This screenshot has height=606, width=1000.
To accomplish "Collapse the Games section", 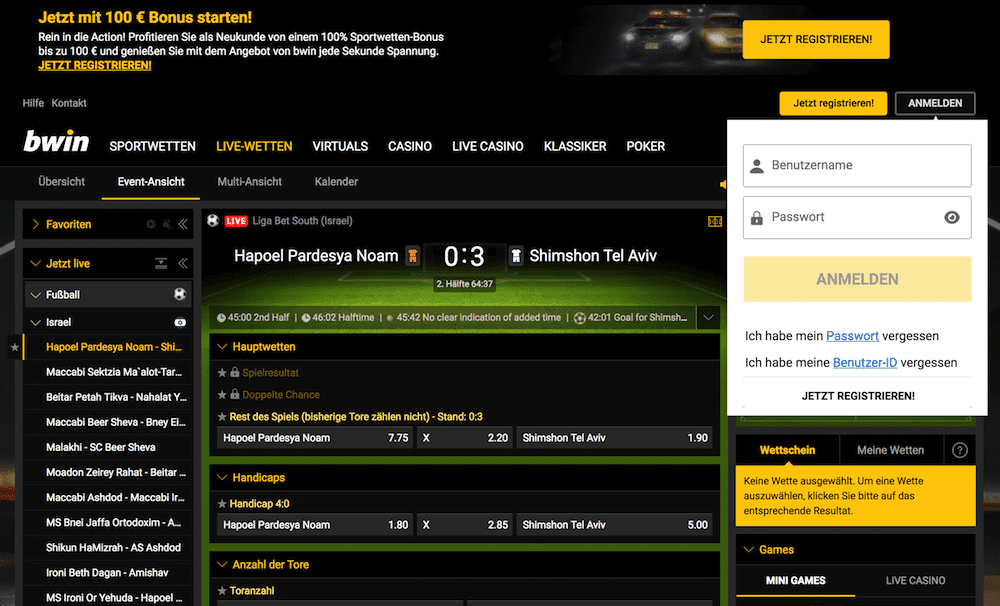I will [749, 549].
